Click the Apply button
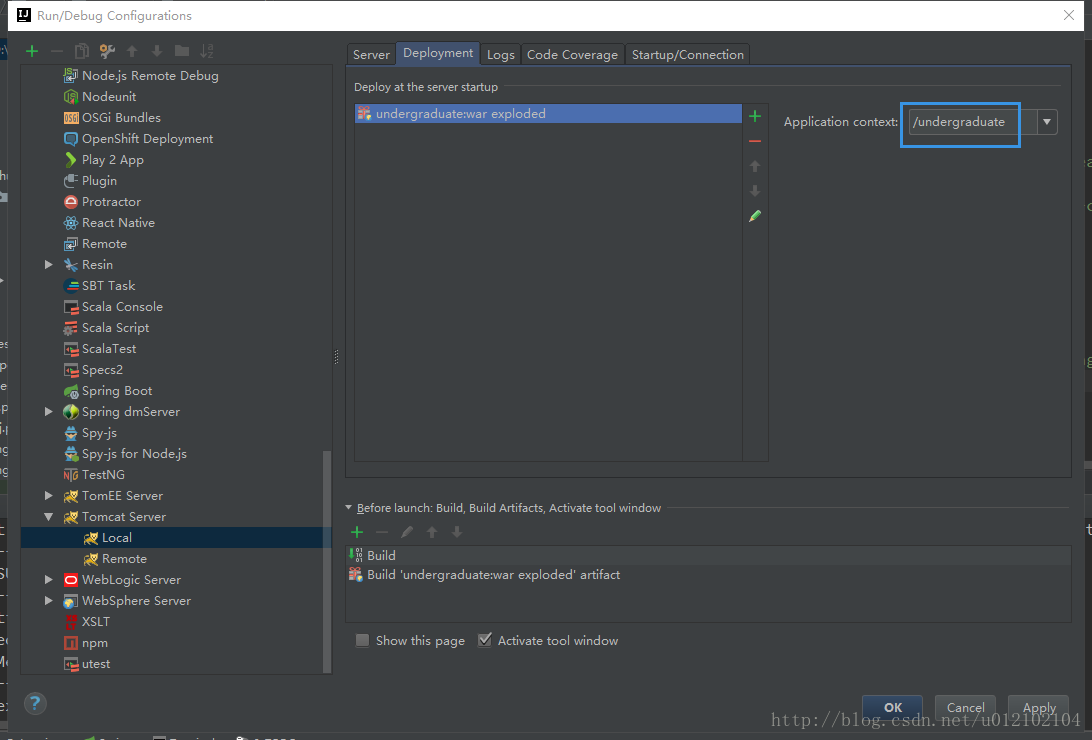 (x=1038, y=707)
